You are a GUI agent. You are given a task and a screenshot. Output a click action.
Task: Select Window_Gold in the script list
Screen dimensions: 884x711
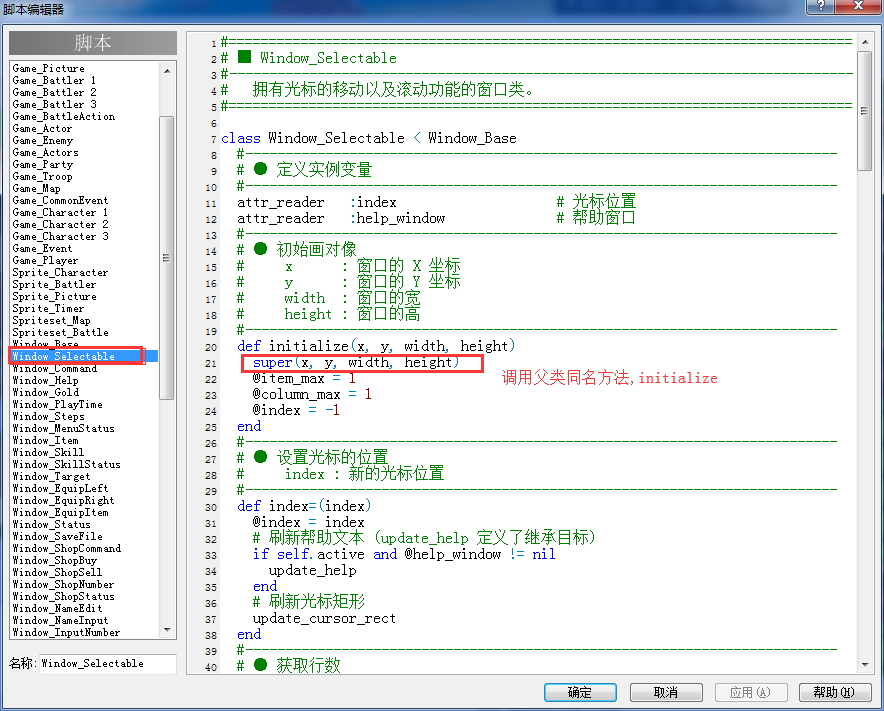click(x=46, y=392)
